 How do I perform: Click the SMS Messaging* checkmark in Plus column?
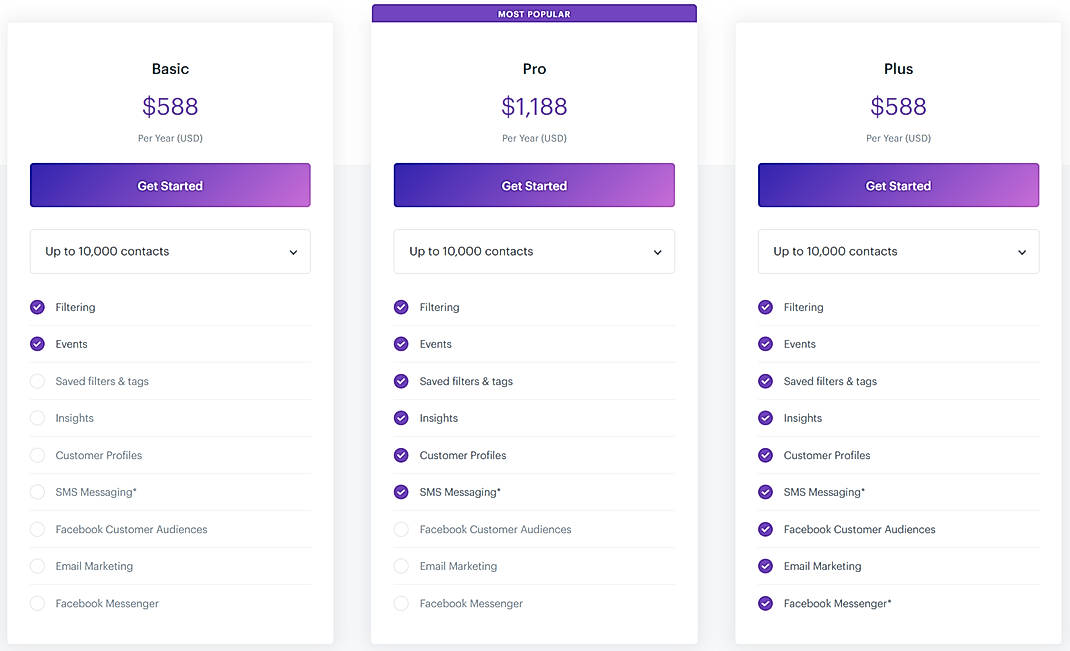(765, 492)
